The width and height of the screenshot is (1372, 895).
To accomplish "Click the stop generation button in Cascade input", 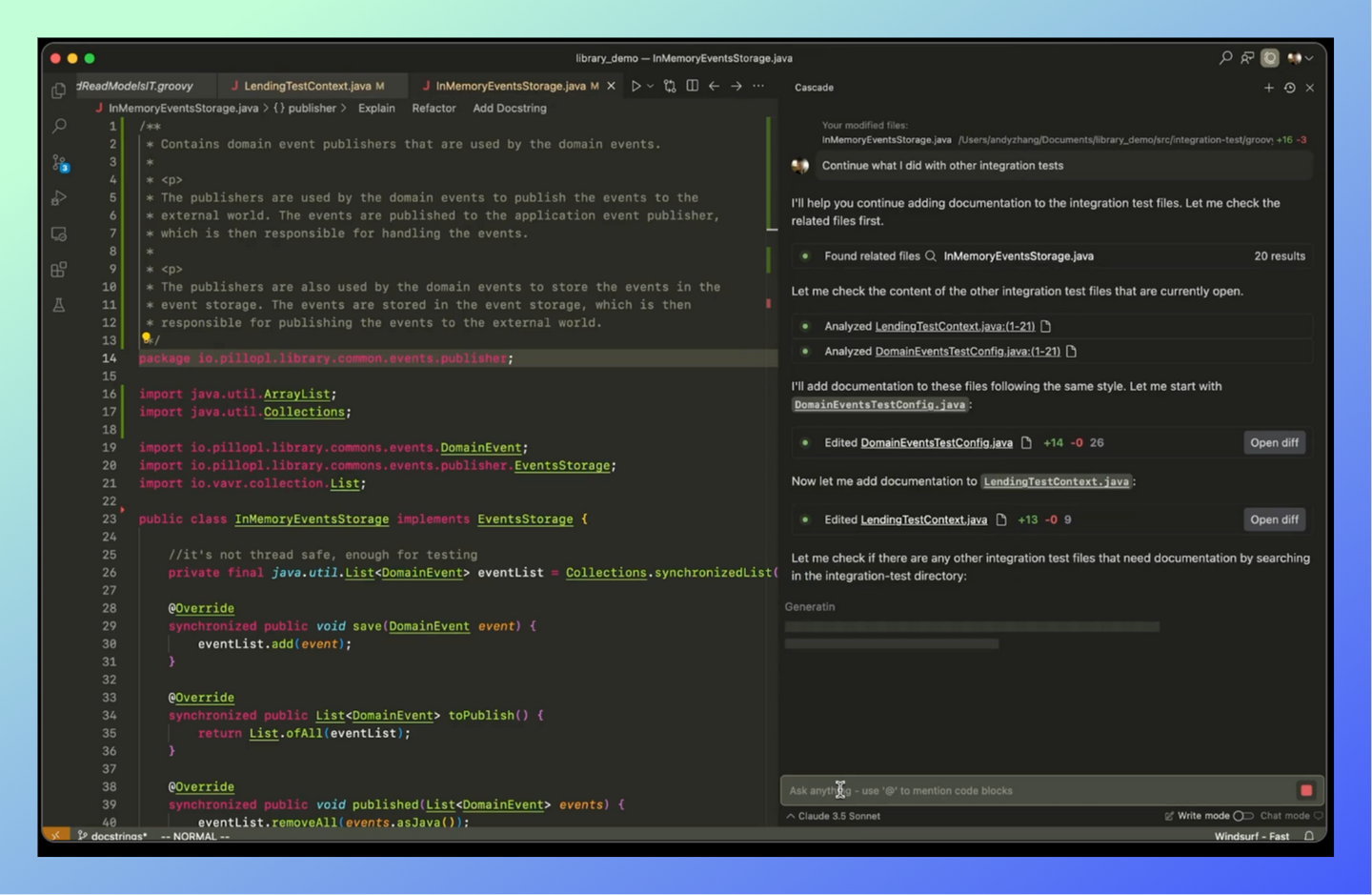I will (1305, 790).
